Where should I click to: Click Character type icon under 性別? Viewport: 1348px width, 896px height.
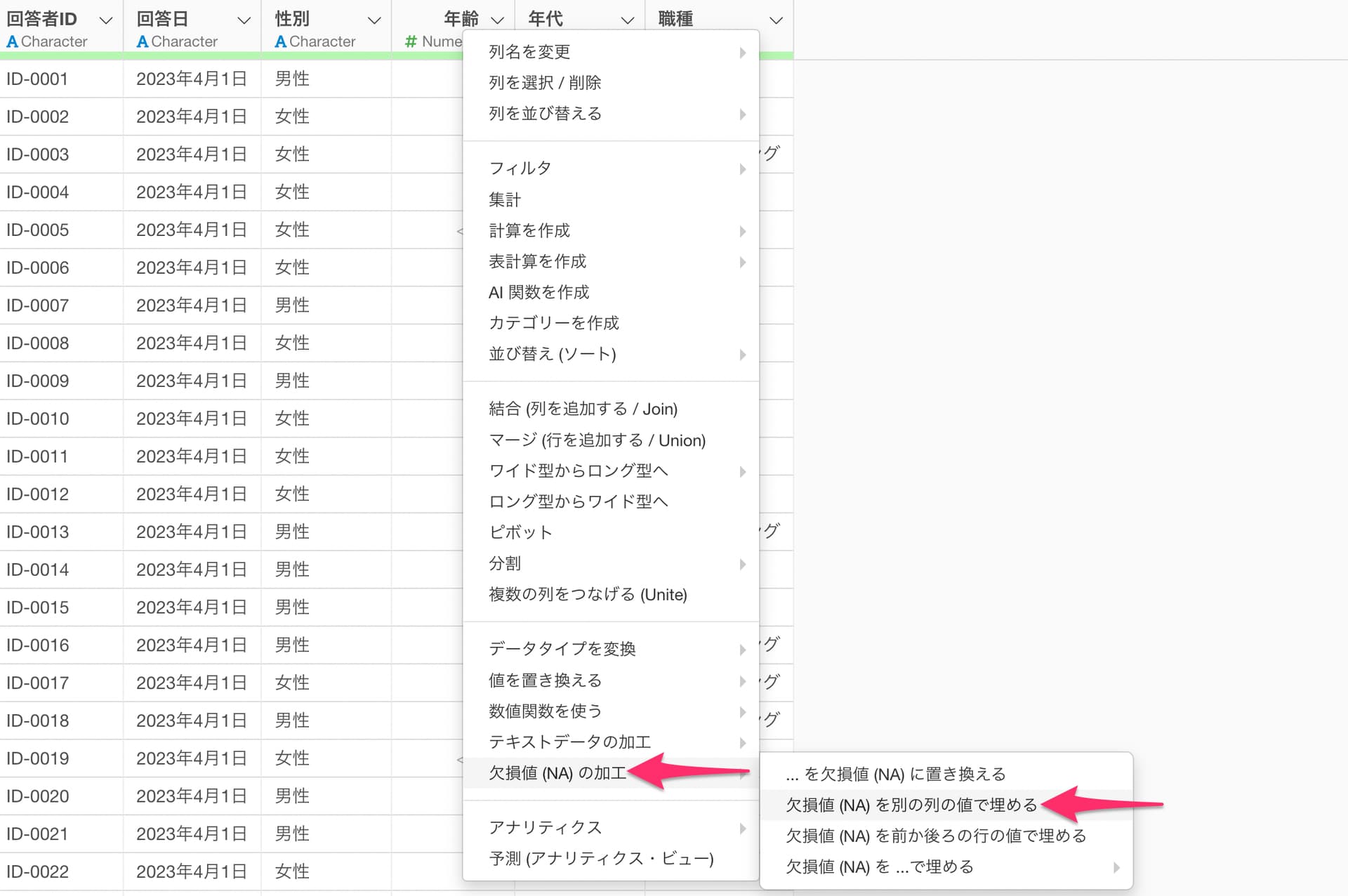(281, 42)
